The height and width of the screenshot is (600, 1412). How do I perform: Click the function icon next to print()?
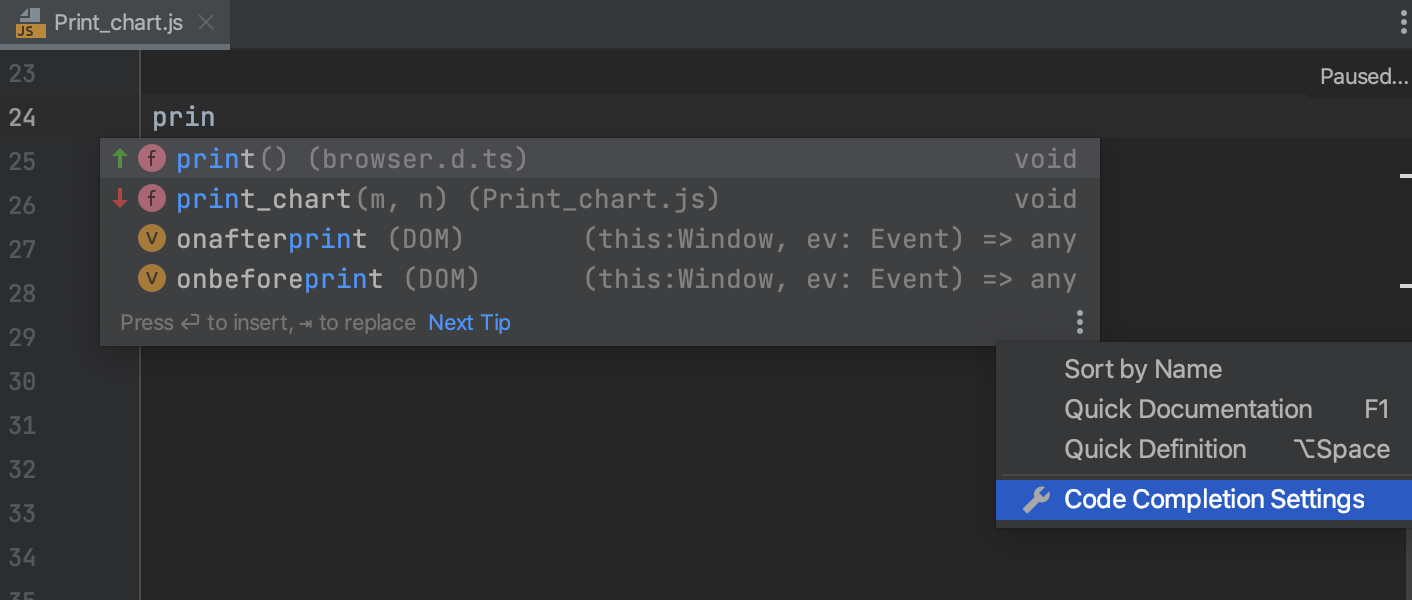(151, 159)
